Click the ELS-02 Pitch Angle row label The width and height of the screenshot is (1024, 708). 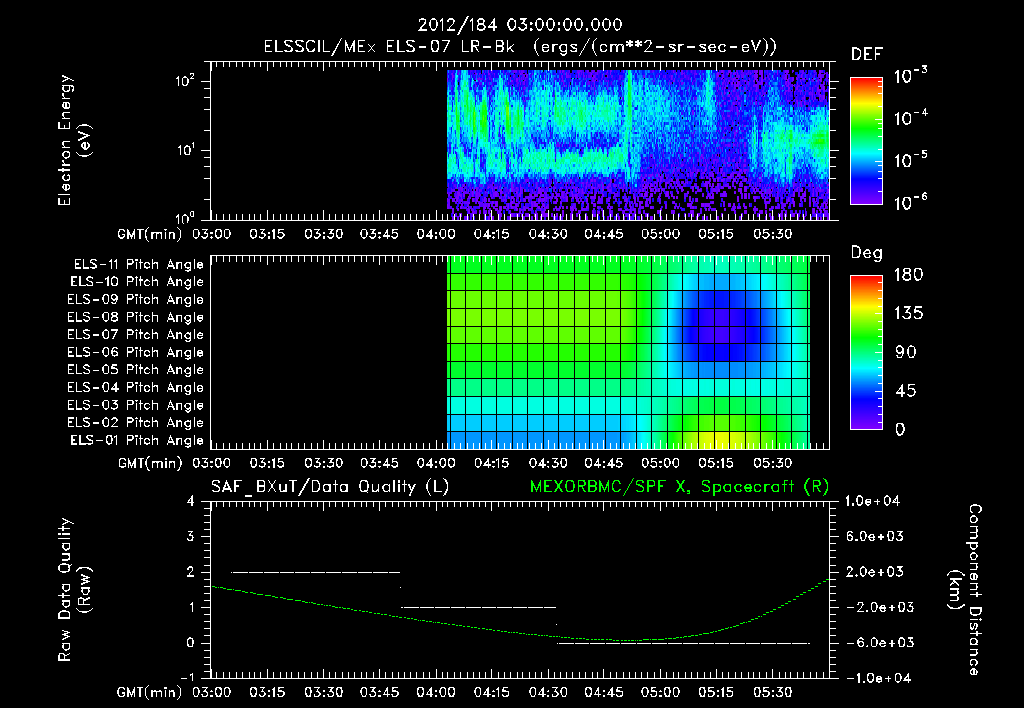click(135, 423)
